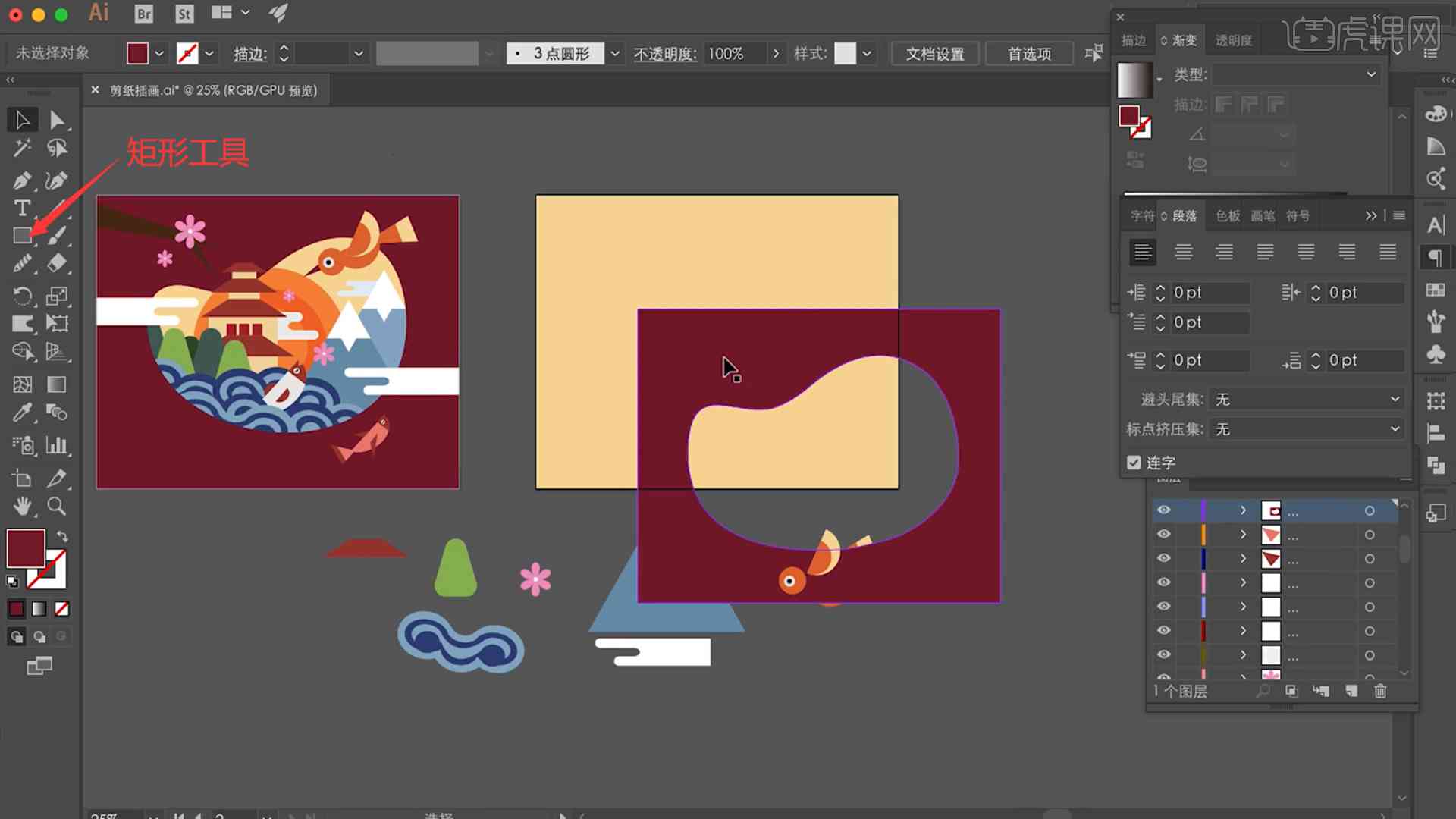Select the Rotate tool
Screen dimensions: 1456x819
pos(22,295)
